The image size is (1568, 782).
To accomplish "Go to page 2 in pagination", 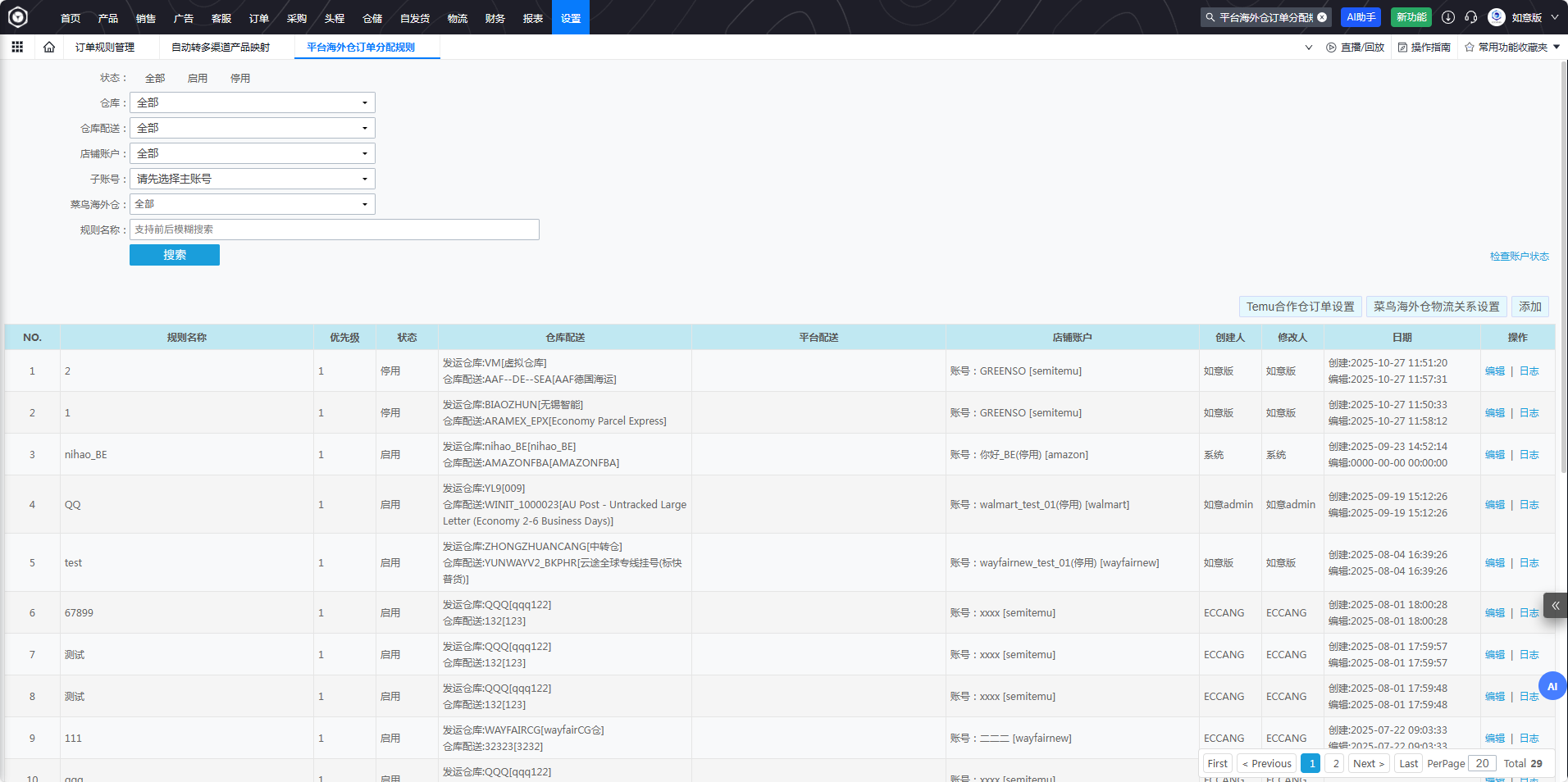I will click(x=1335, y=763).
